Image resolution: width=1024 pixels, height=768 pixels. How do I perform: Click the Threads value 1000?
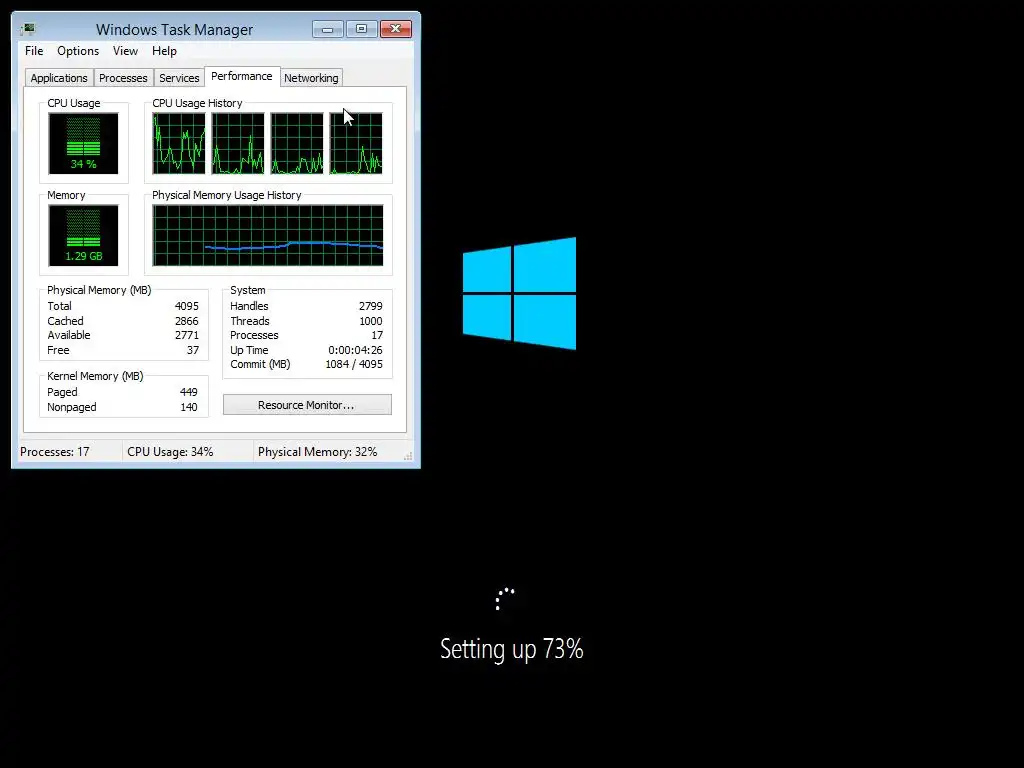(370, 321)
